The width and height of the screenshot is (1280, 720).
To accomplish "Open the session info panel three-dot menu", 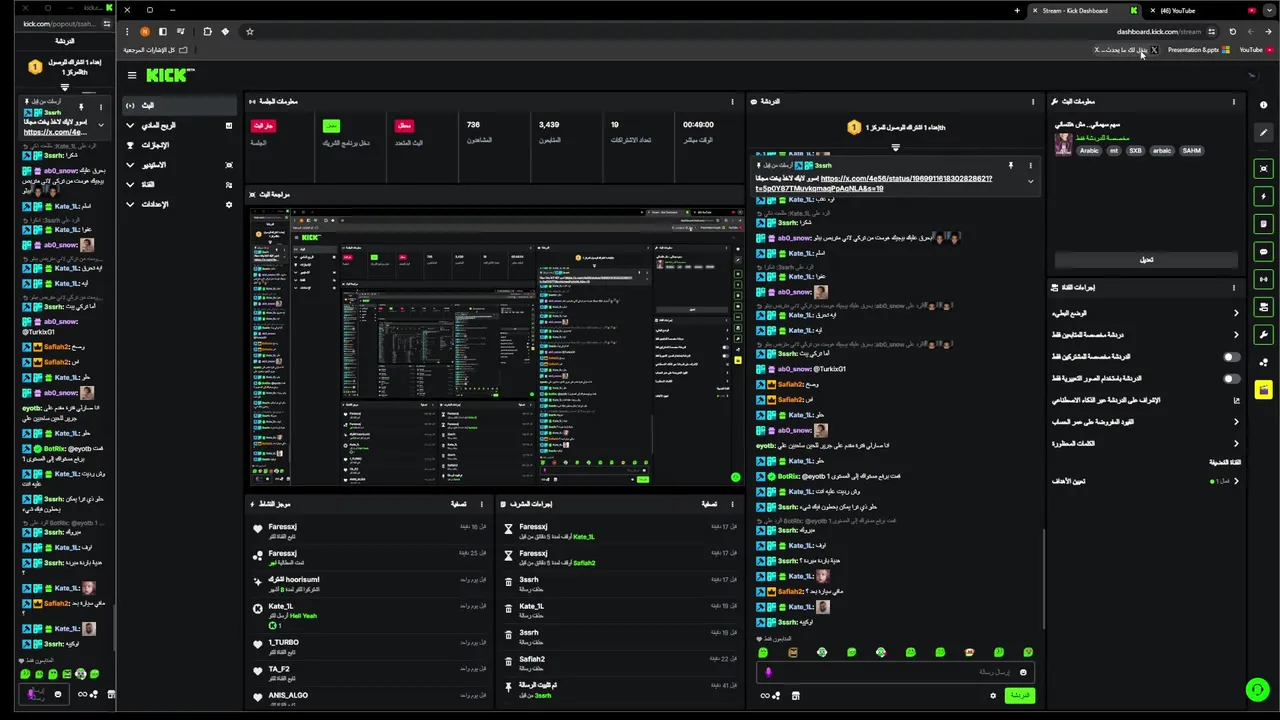I will click(733, 101).
